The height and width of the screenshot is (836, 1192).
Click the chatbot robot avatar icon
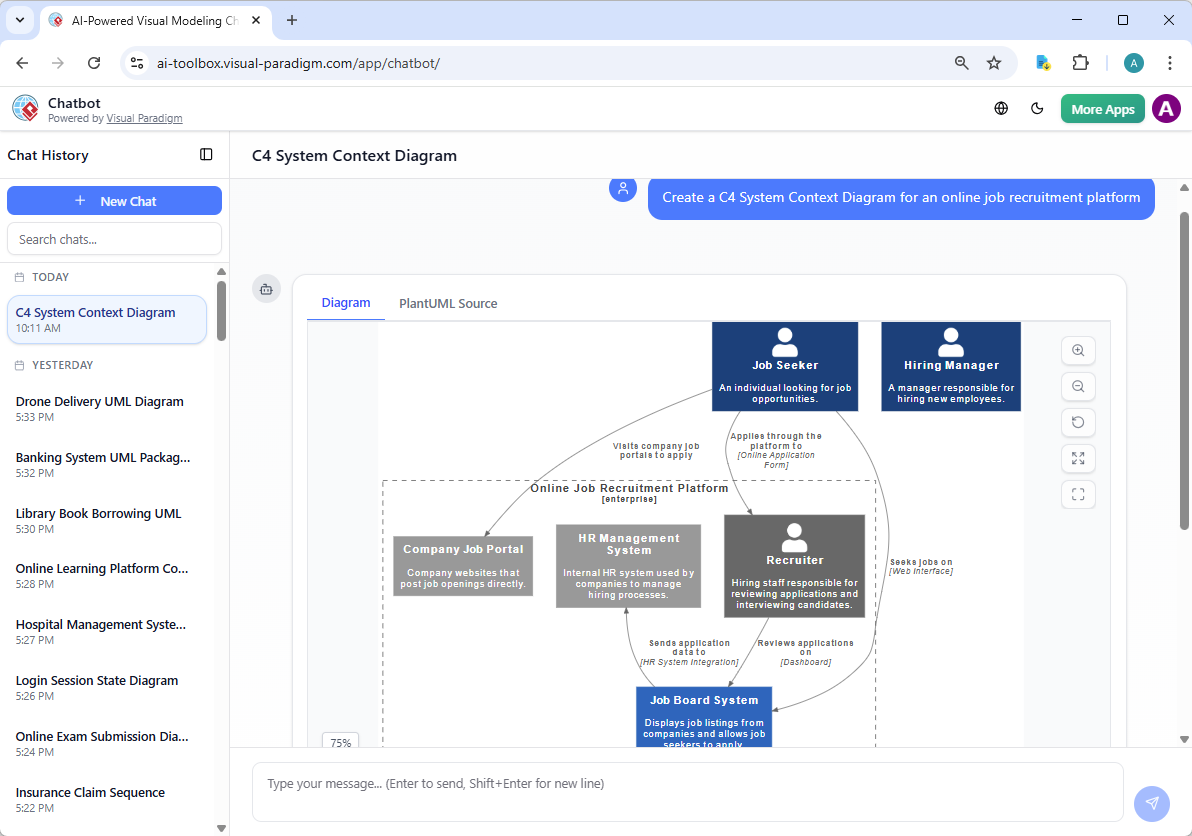point(266,288)
